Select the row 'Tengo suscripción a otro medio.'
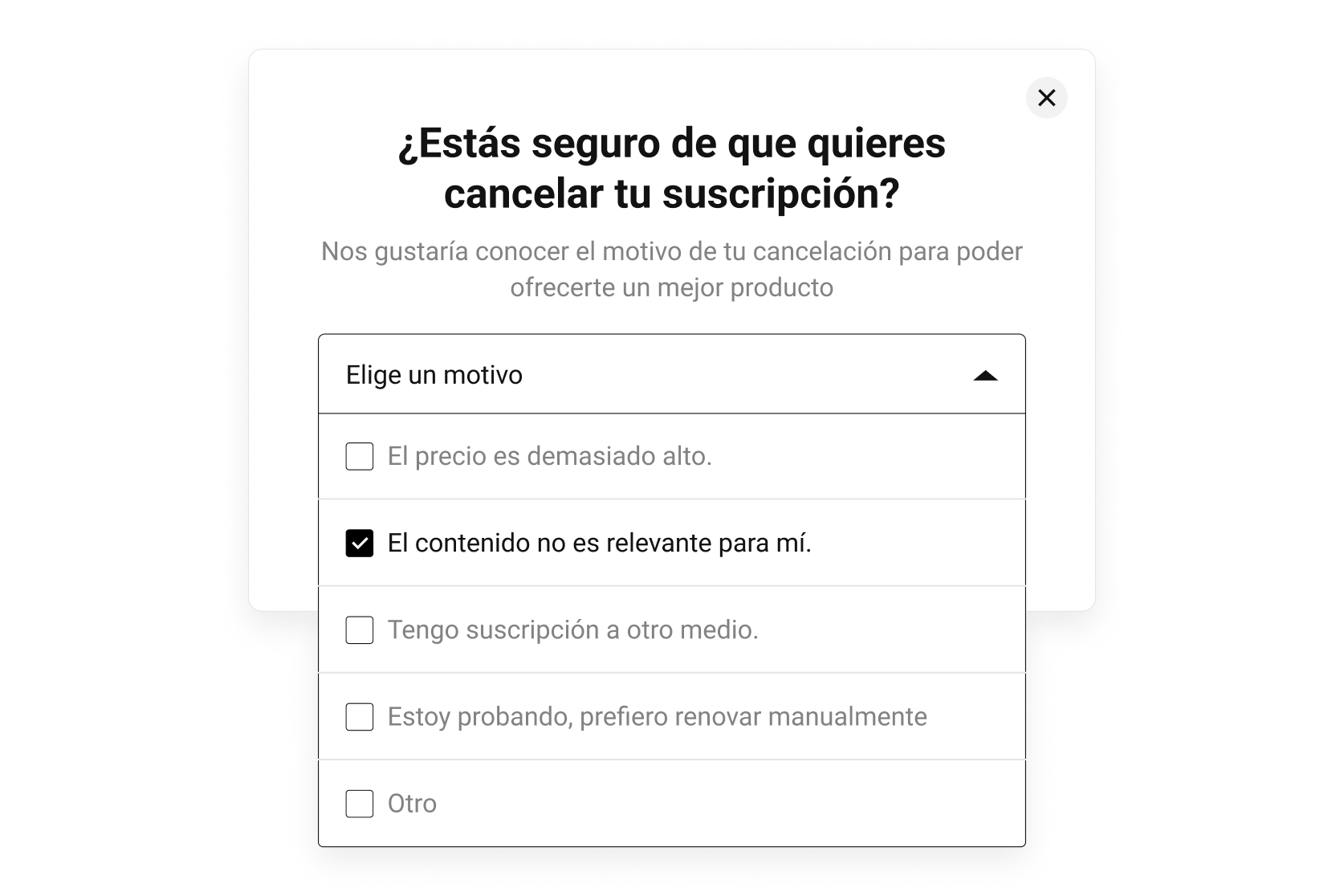1344x896 pixels. click(673, 629)
